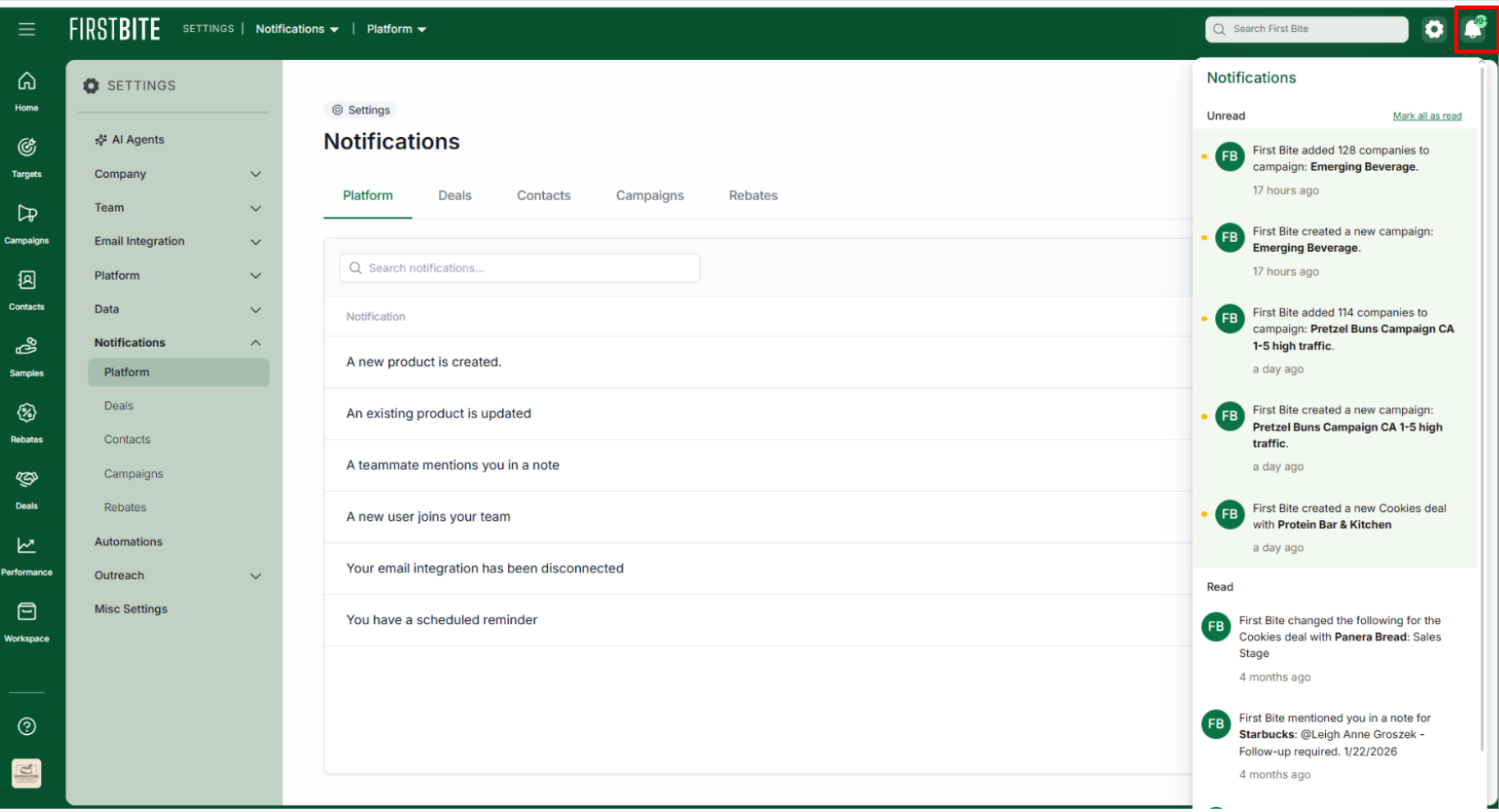Open Pretzel Buns 114 companies notification

click(1336, 341)
